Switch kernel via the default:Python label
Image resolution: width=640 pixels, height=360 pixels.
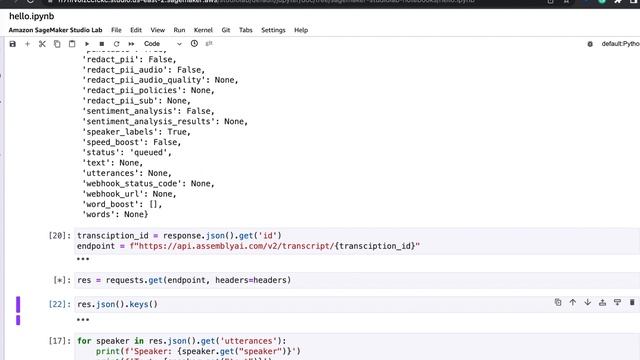click(x=620, y=44)
